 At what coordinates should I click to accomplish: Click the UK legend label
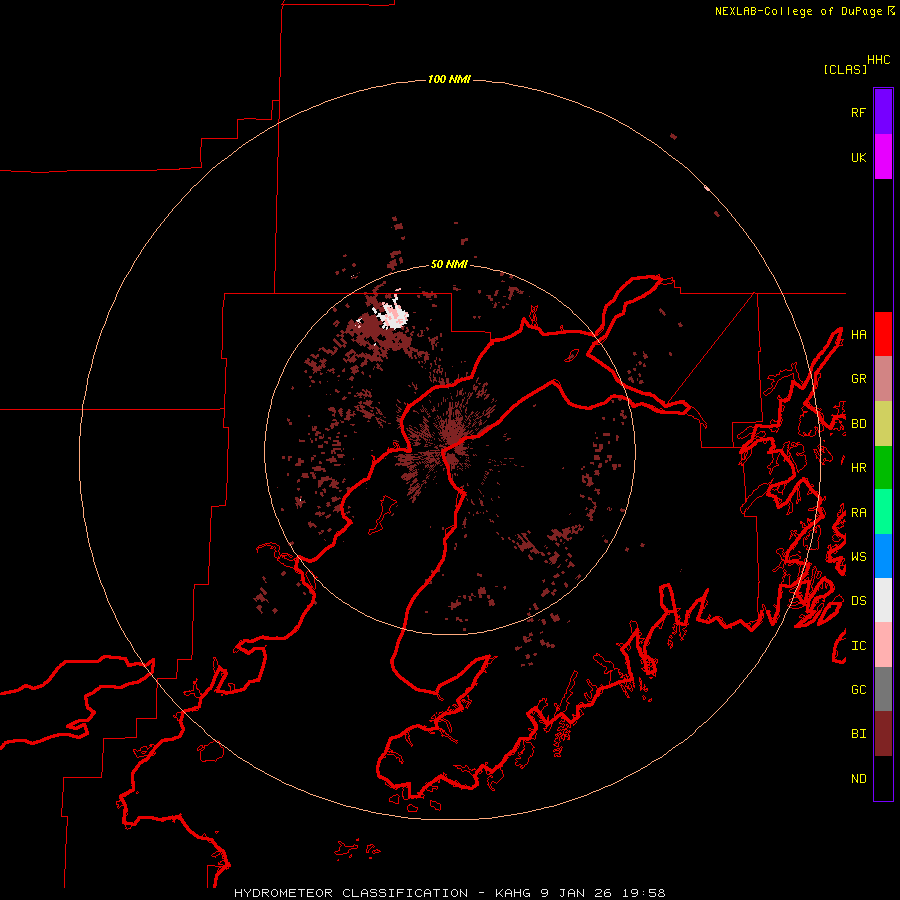(858, 157)
